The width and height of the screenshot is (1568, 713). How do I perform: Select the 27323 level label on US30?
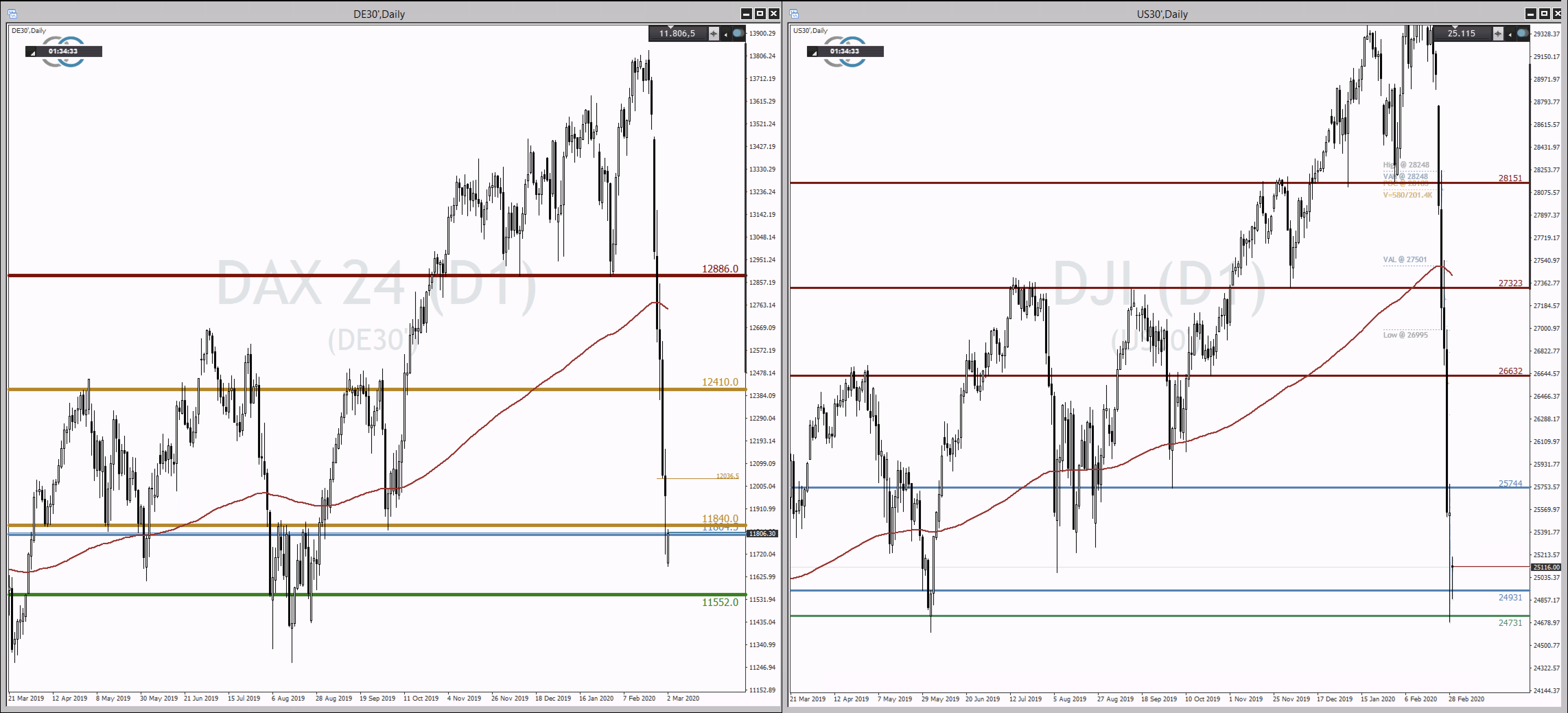[x=1510, y=283]
